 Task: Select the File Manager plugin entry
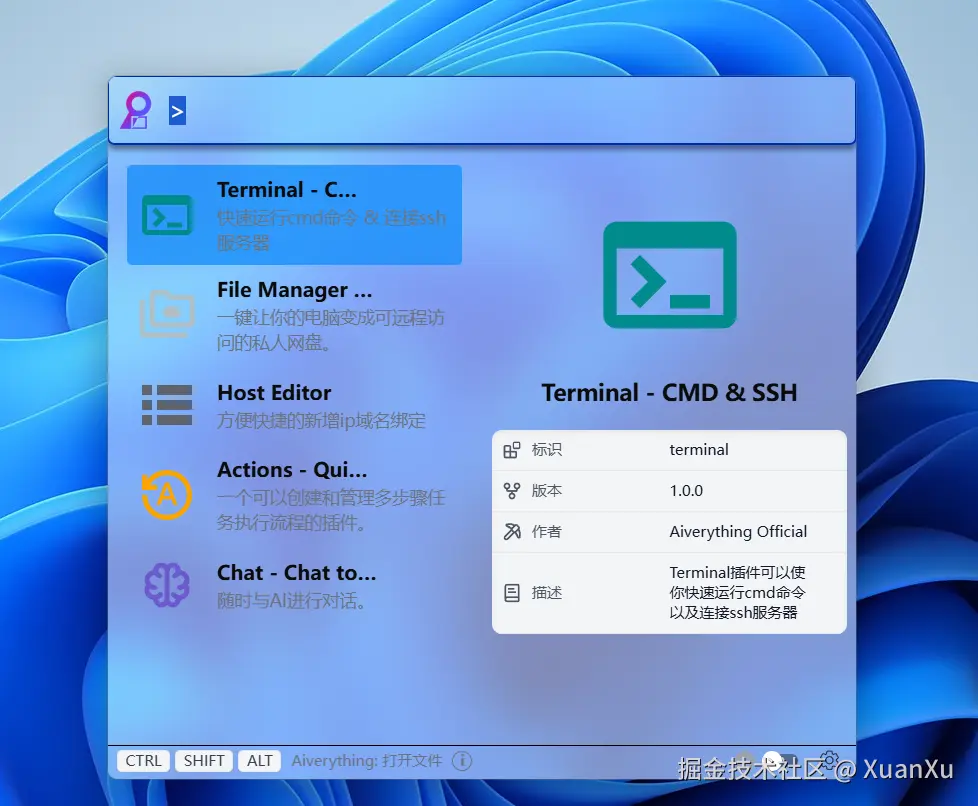coord(294,315)
